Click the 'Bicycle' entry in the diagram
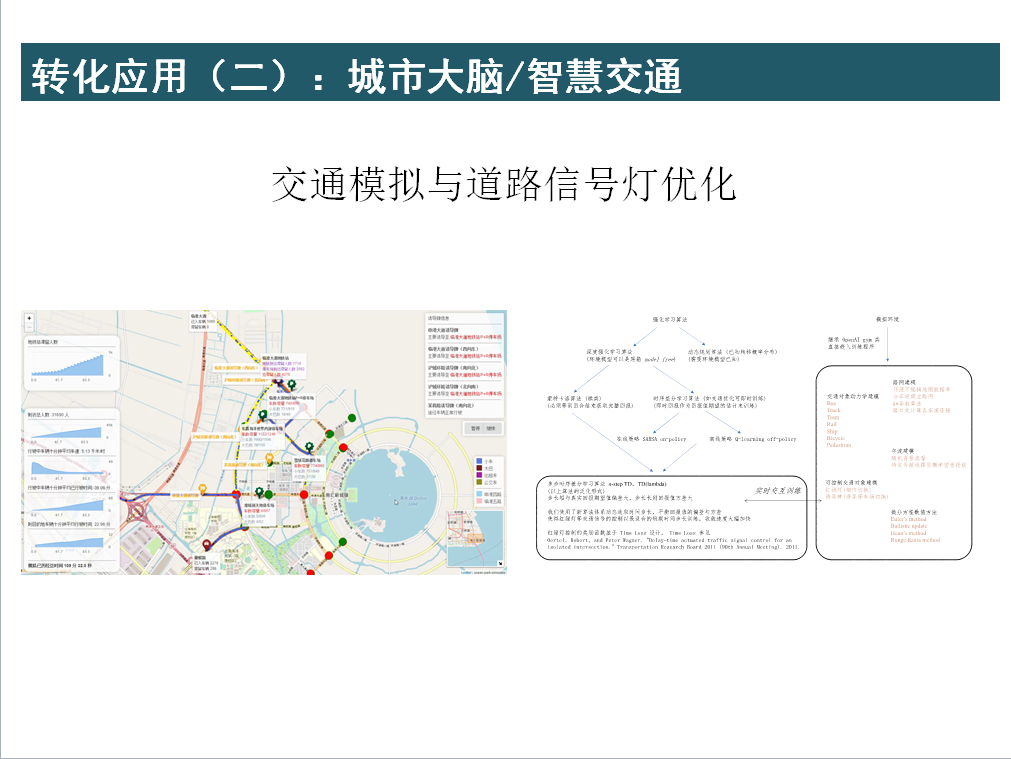1011x759 pixels. click(836, 439)
